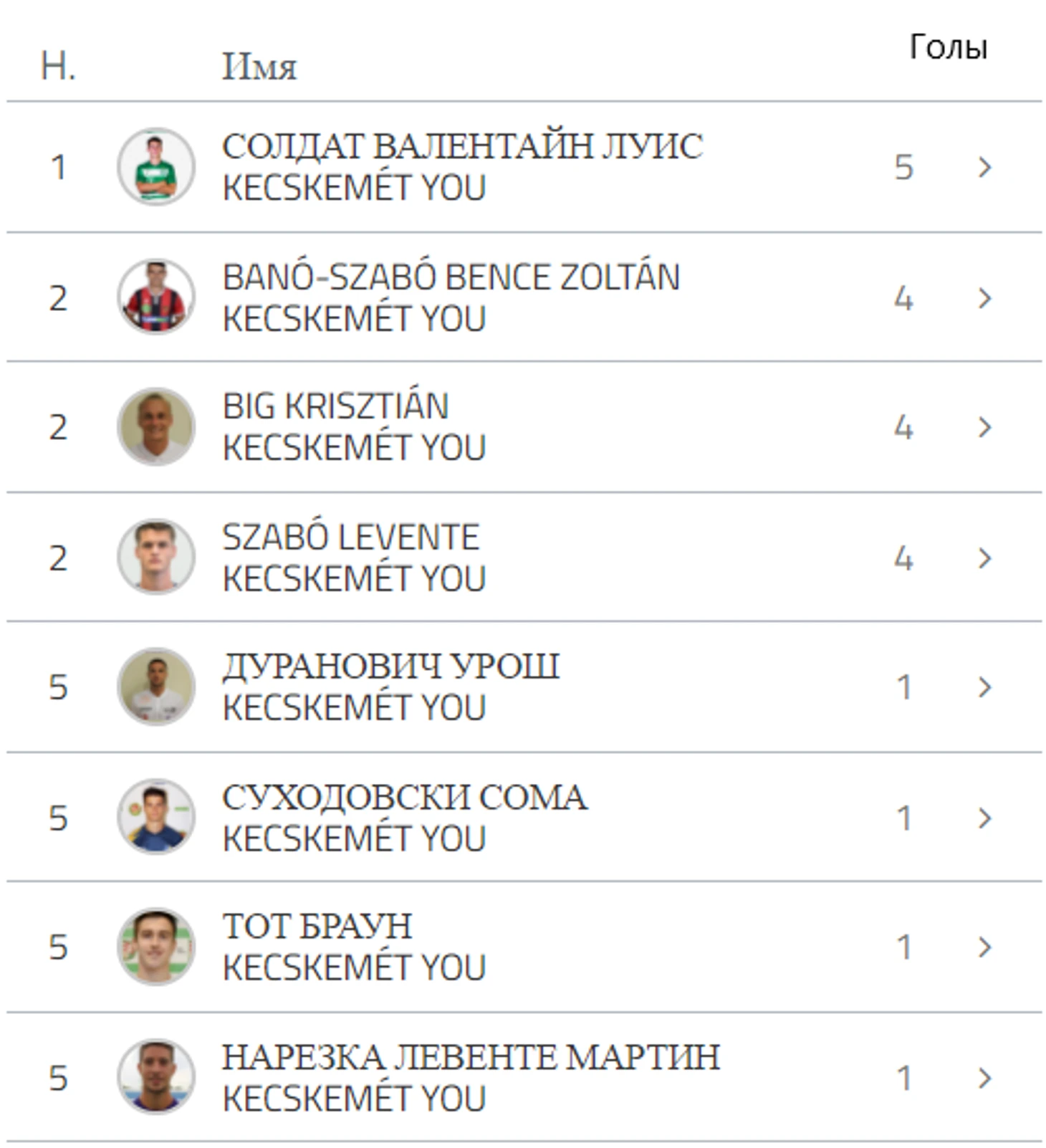
Task: Click the Имя column header
Action: (259, 67)
